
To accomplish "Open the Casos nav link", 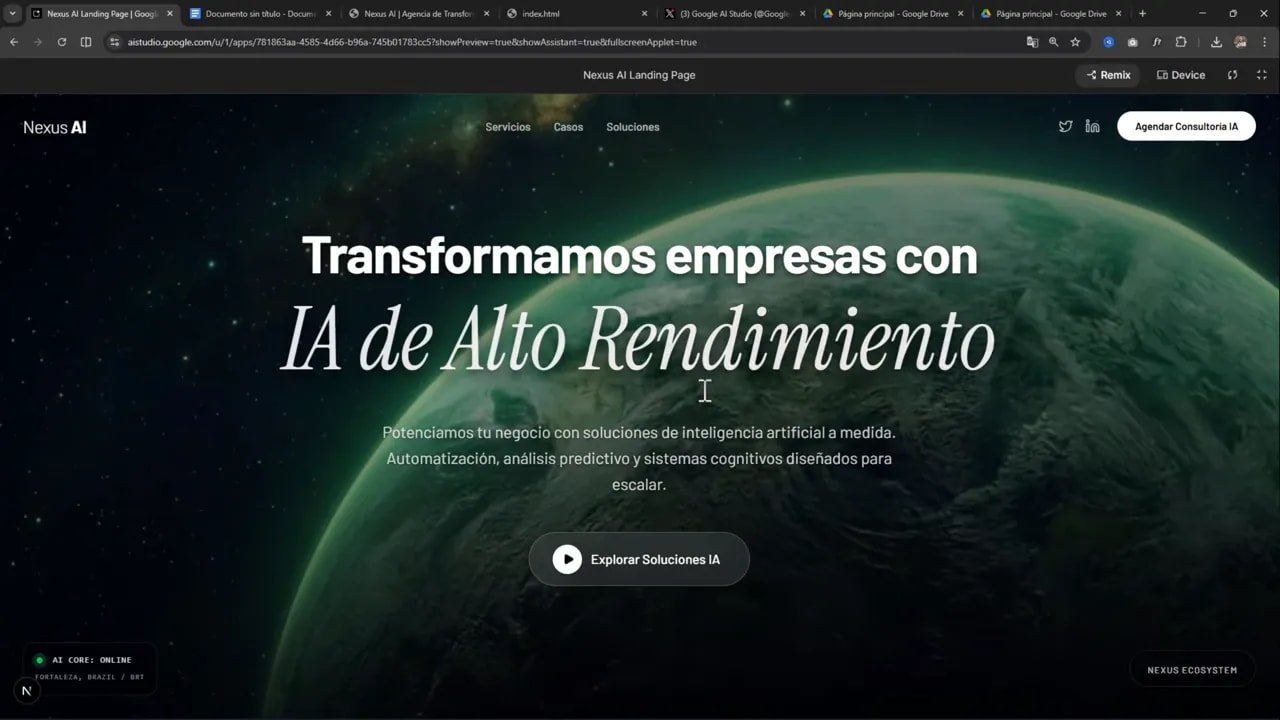I will tap(568, 127).
